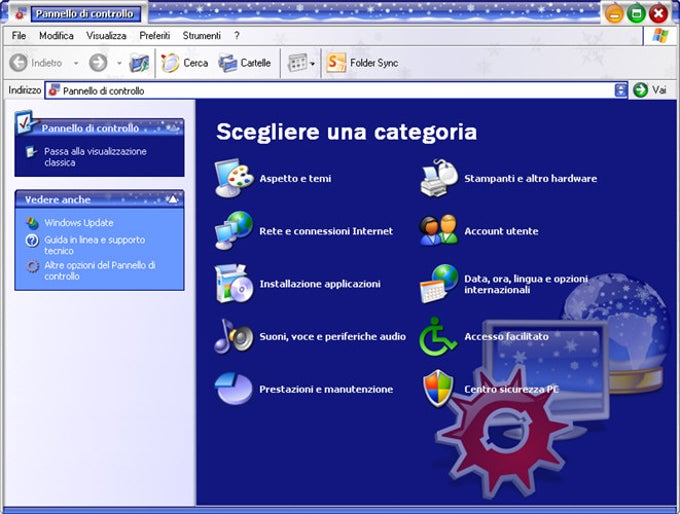
Task: Click the Stampanti e altro hardware text
Action: pyautogui.click(x=530, y=179)
